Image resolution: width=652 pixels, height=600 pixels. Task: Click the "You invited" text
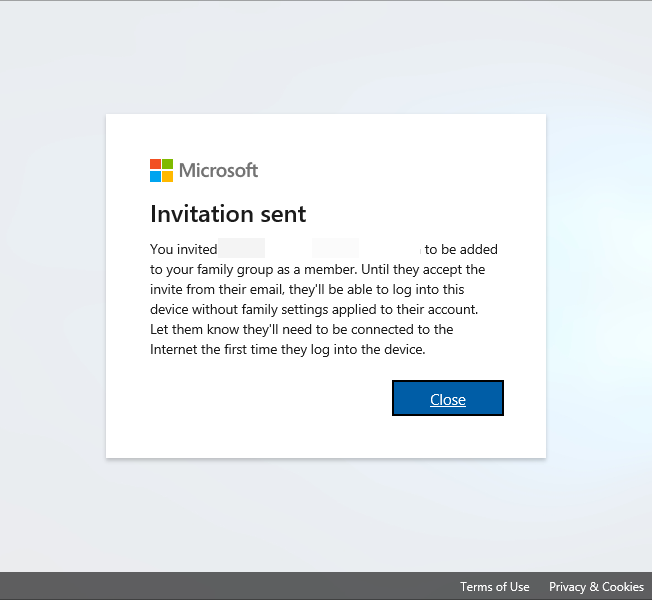point(183,249)
